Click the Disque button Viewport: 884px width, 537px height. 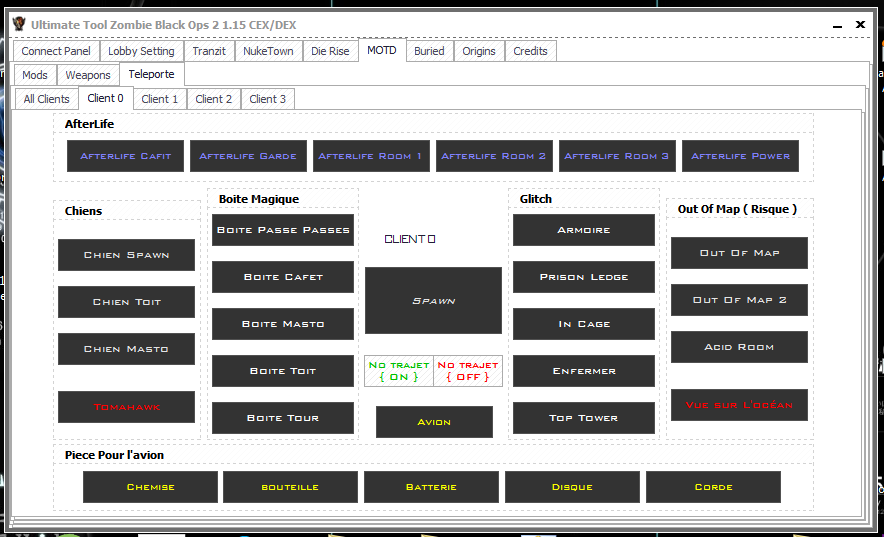(x=572, y=487)
